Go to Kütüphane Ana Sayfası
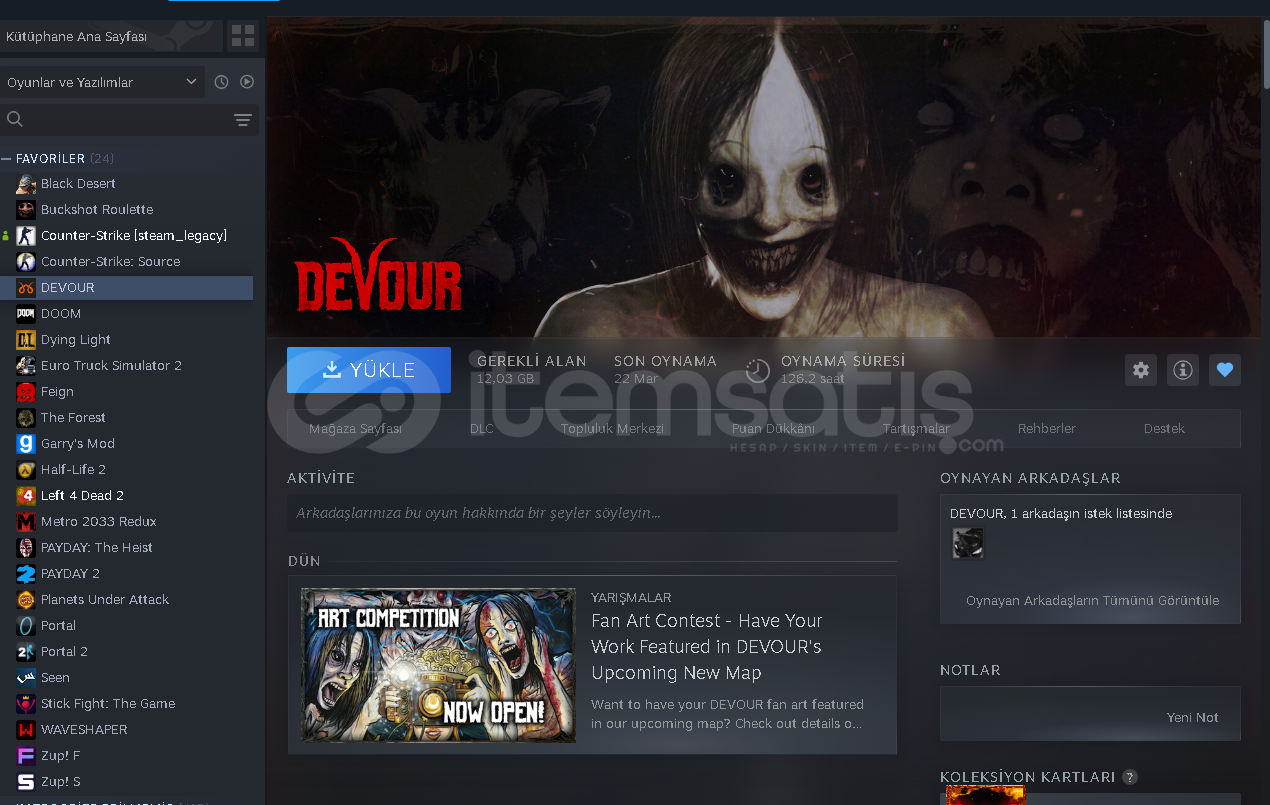This screenshot has width=1270, height=805. point(111,36)
